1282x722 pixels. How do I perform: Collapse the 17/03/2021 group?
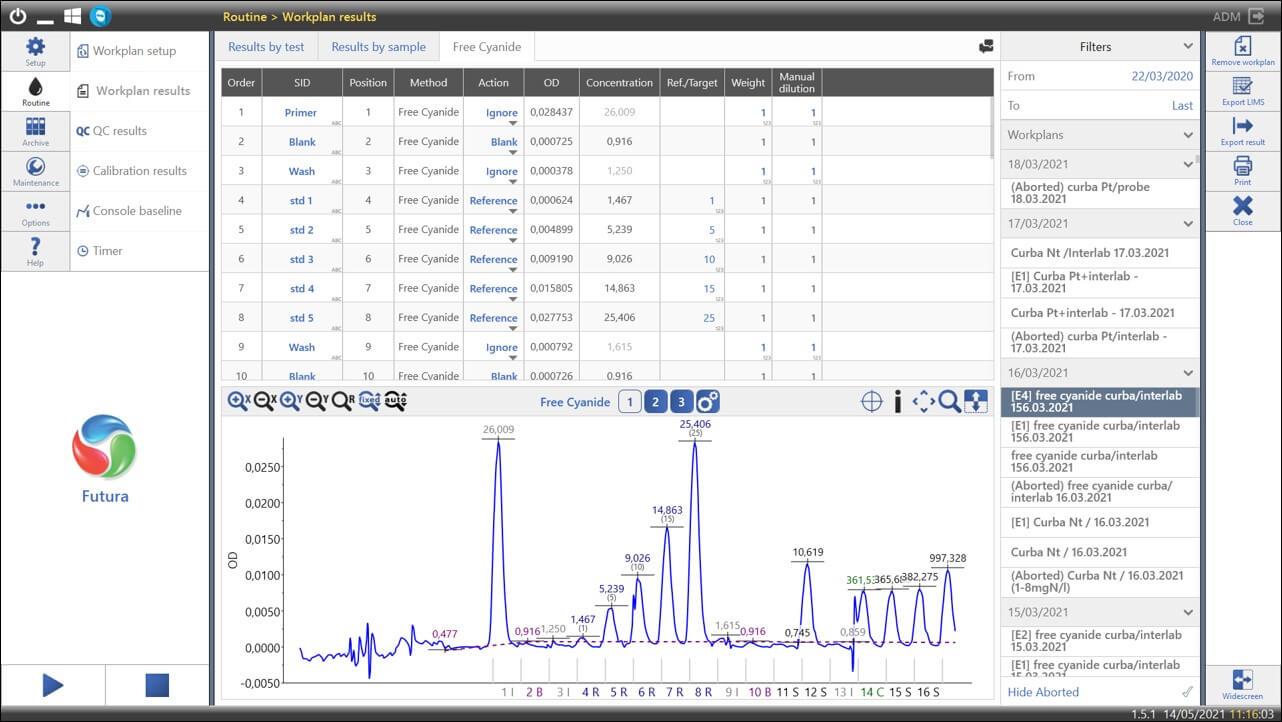pyautogui.click(x=1188, y=224)
